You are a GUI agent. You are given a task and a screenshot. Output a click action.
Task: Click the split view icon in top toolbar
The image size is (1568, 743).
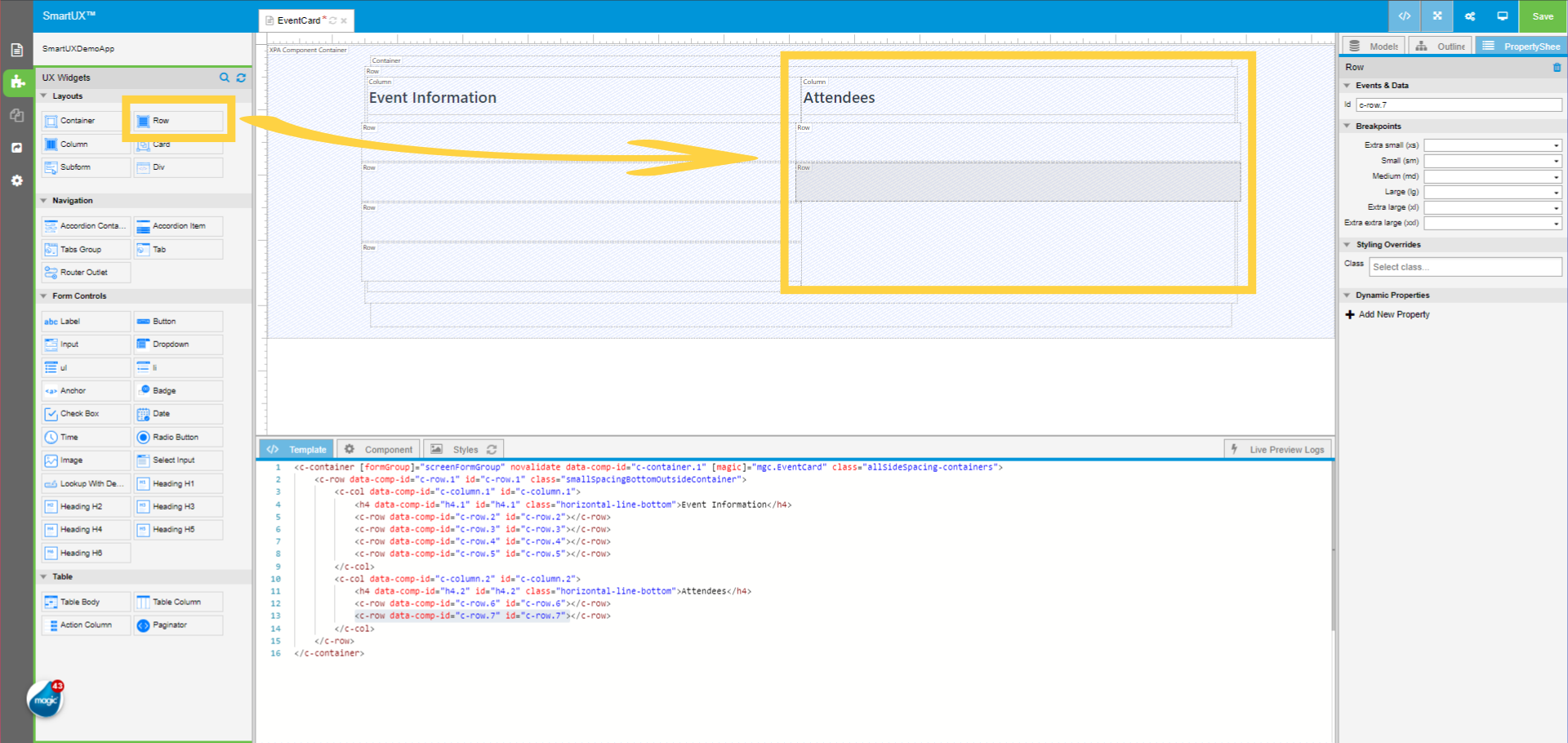1437,16
